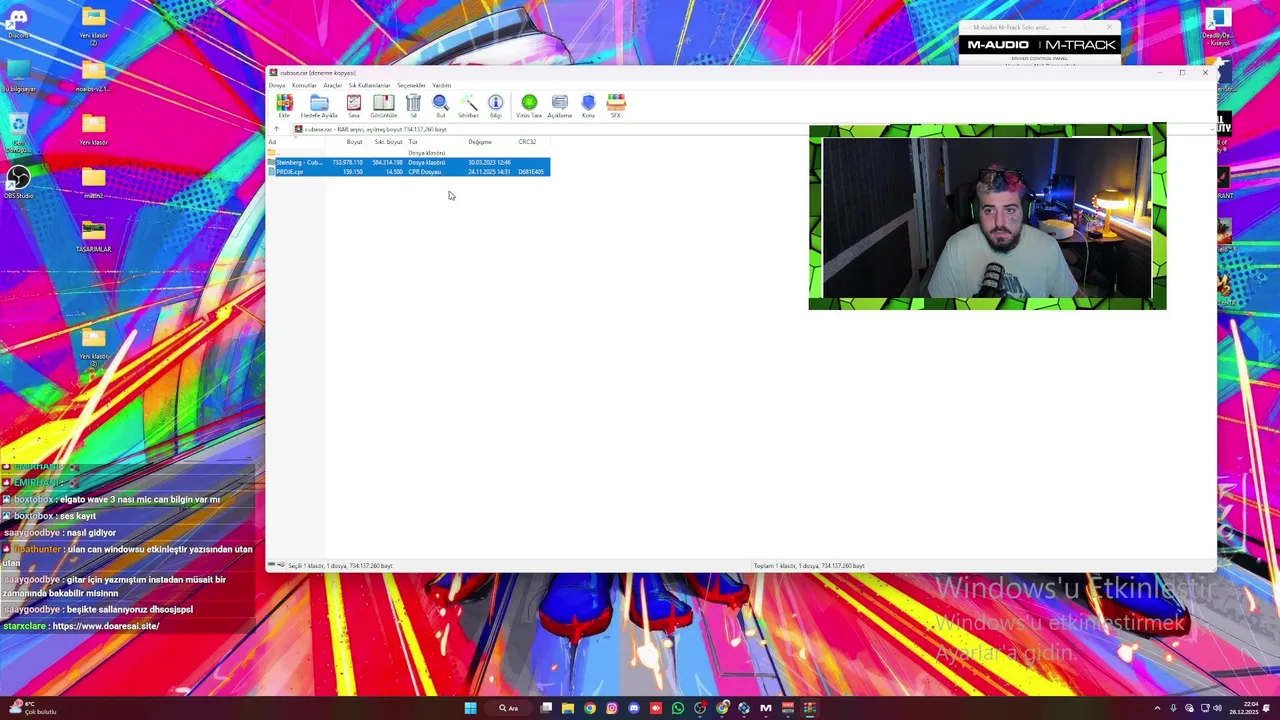Viewport: 1280px width, 720px height.
Task: Select the Steinberg - Cub... folder row
Action: point(408,162)
